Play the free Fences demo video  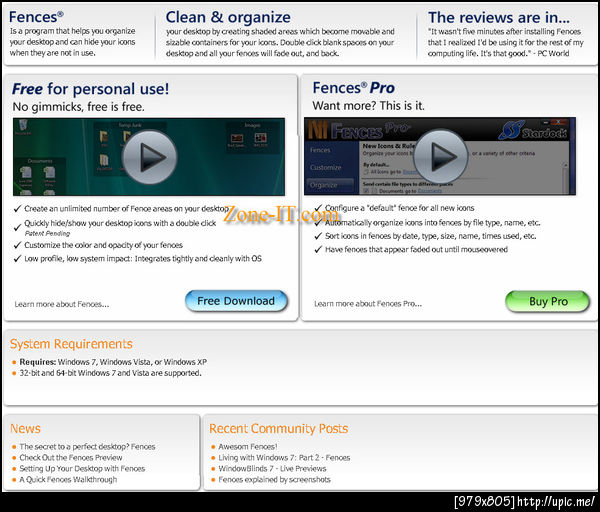(x=149, y=157)
